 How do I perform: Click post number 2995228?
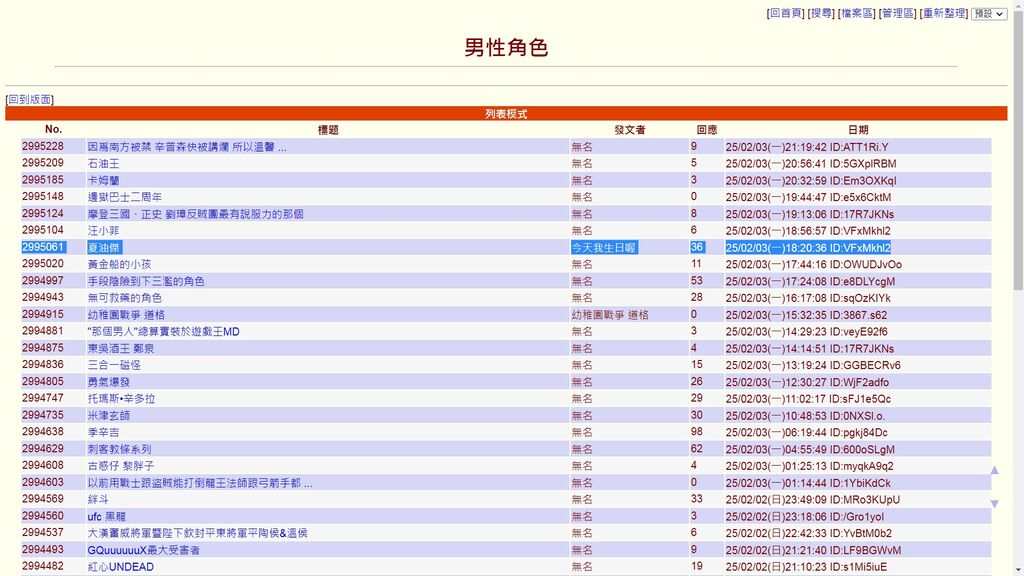click(43, 147)
